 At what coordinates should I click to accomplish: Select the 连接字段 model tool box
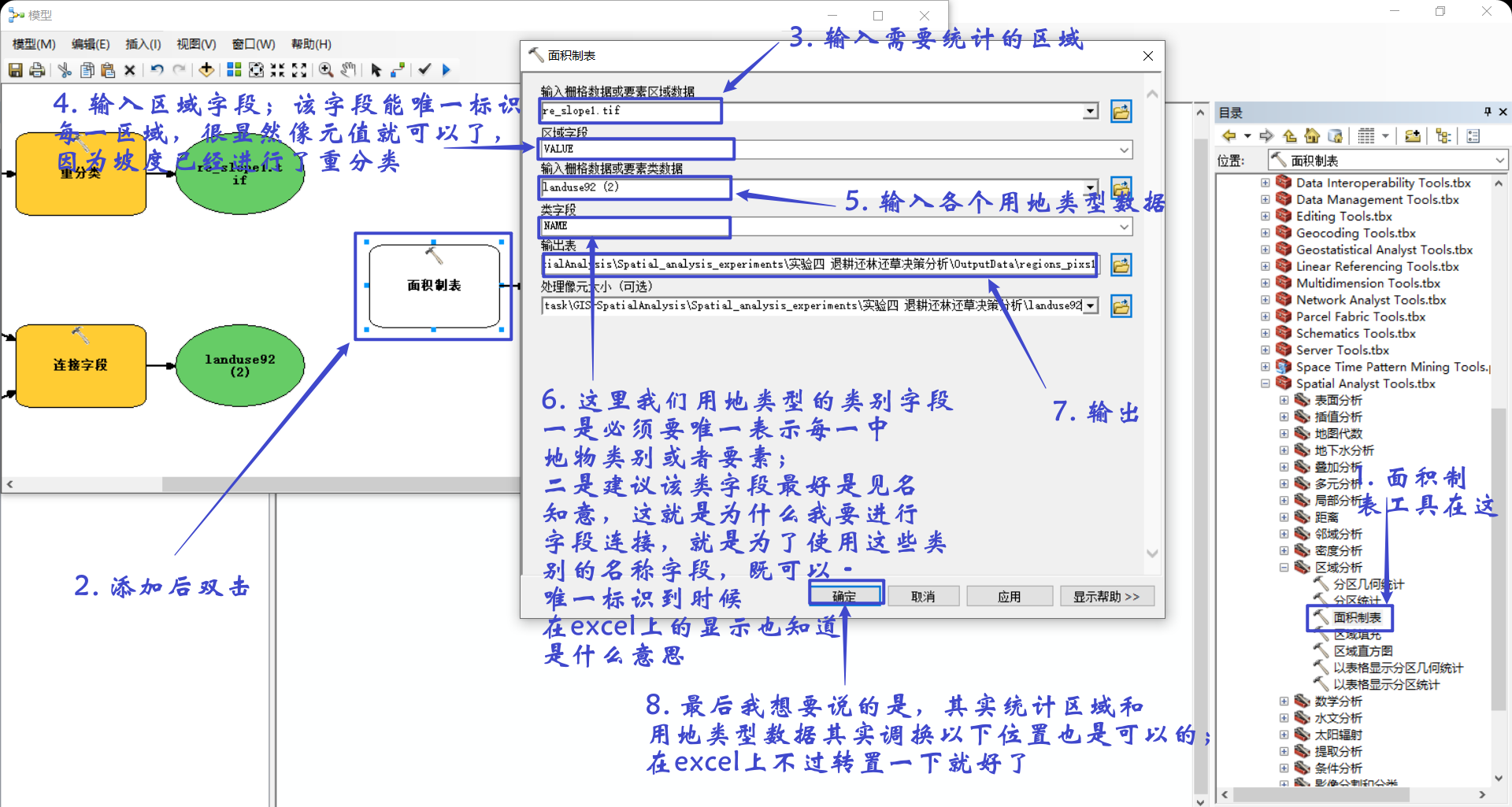click(80, 365)
